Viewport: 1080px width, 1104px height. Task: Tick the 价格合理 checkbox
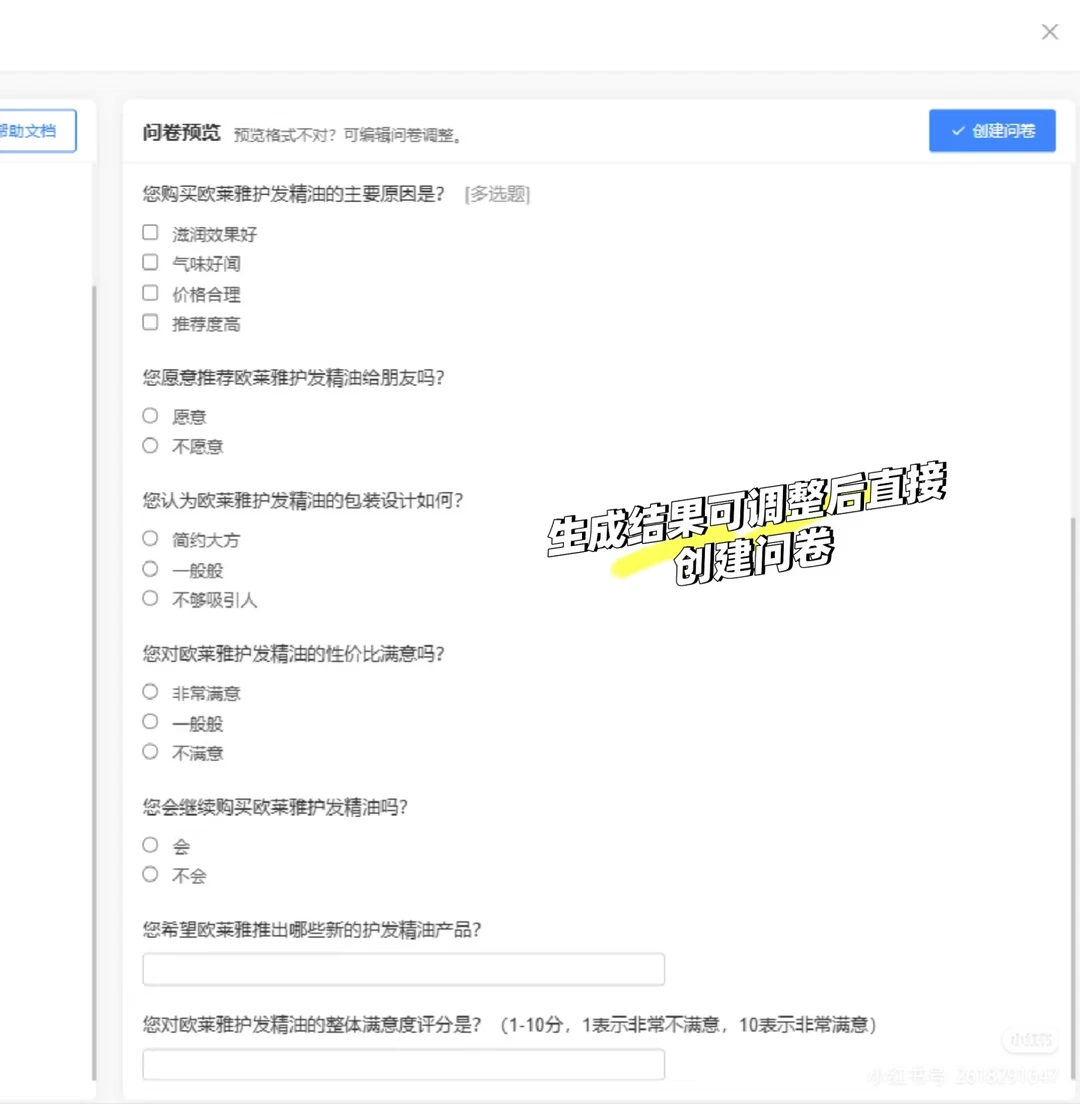click(x=150, y=293)
